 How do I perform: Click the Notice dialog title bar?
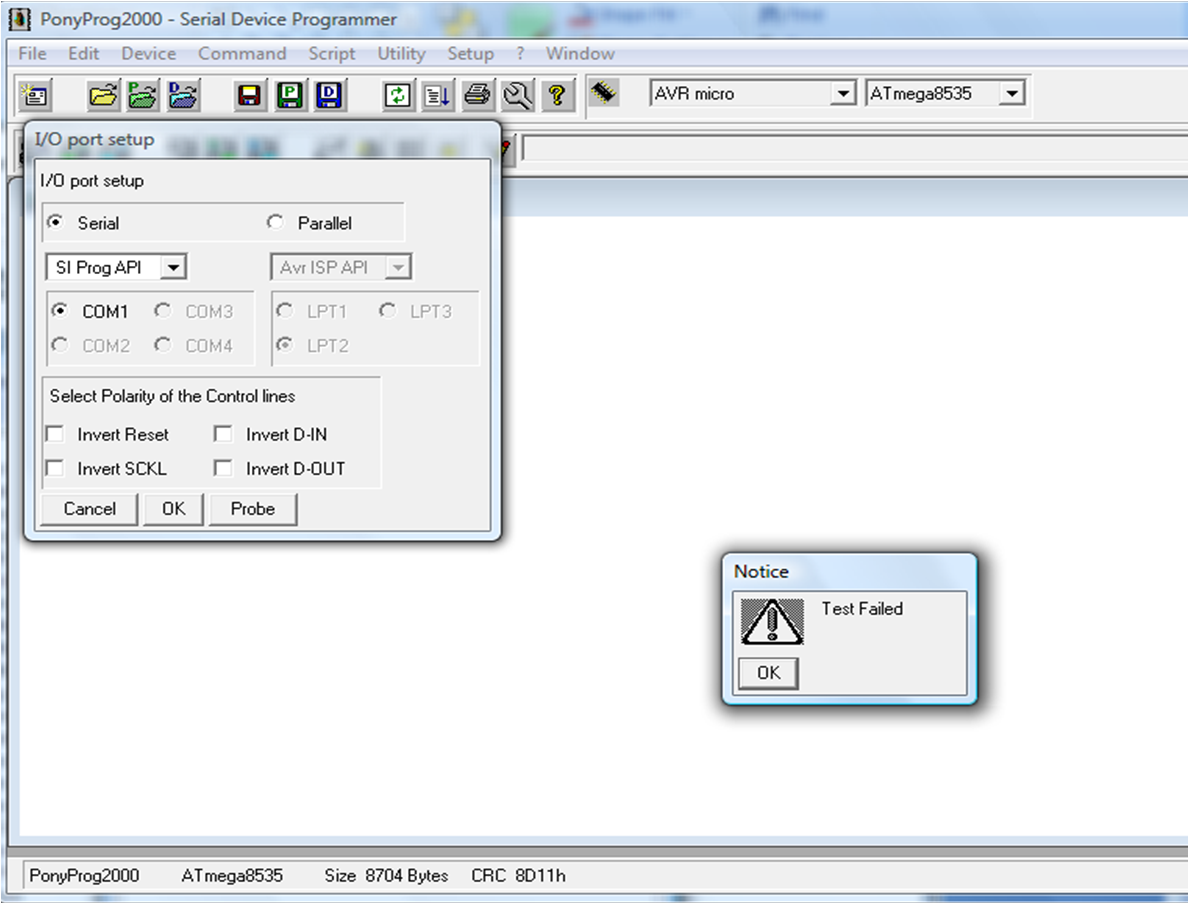(x=849, y=572)
